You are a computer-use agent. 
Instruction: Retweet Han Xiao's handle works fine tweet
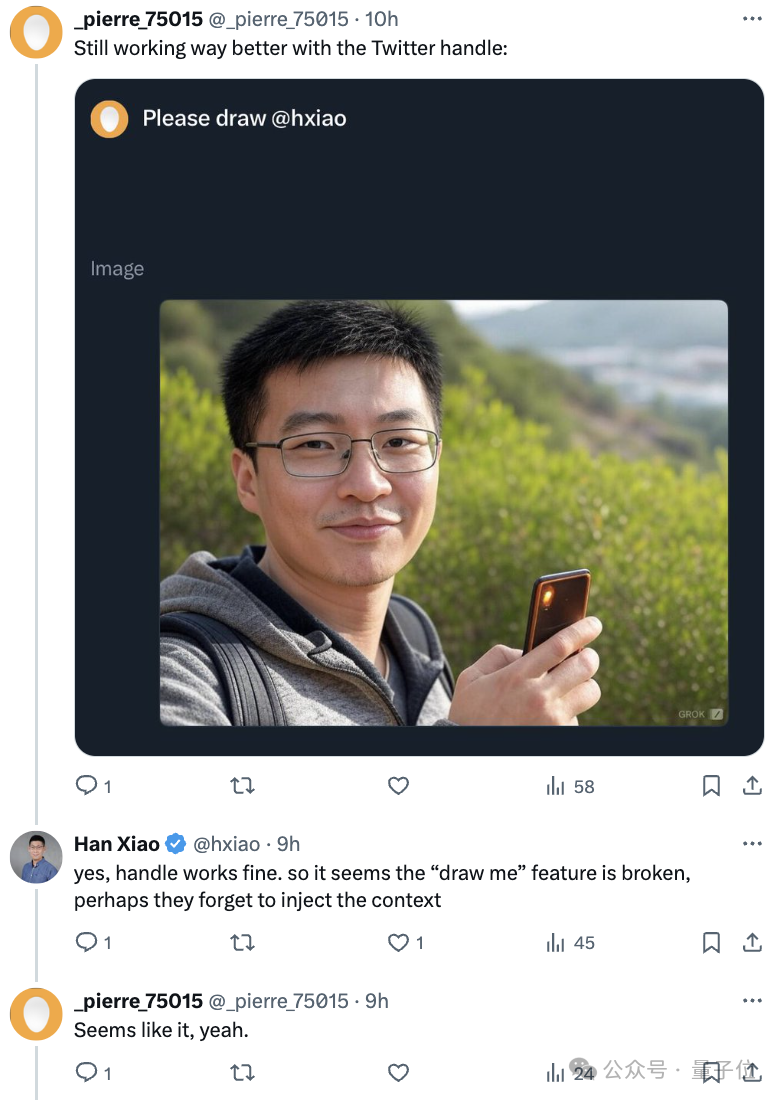242,942
